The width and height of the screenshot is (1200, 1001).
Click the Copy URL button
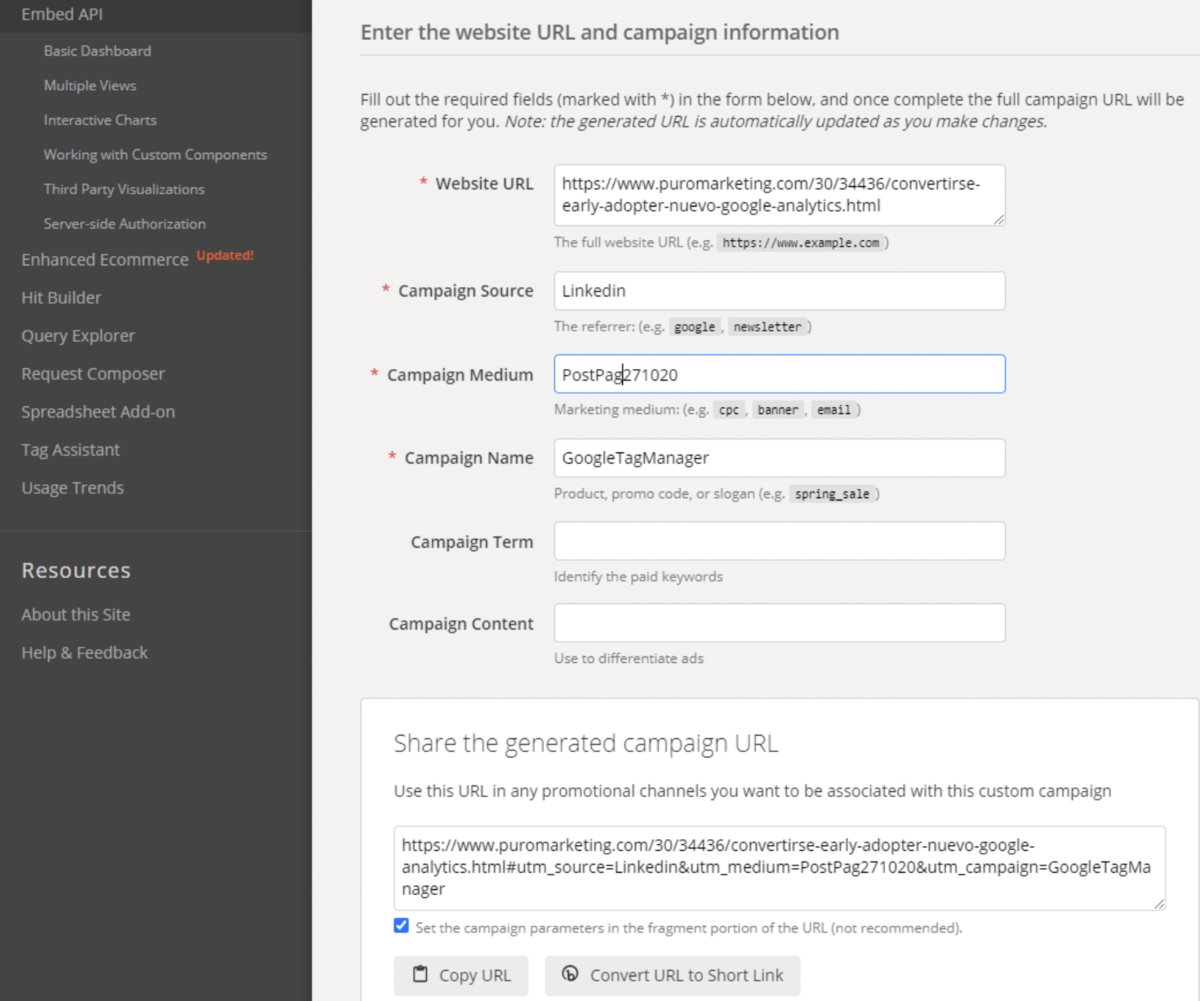click(461, 976)
